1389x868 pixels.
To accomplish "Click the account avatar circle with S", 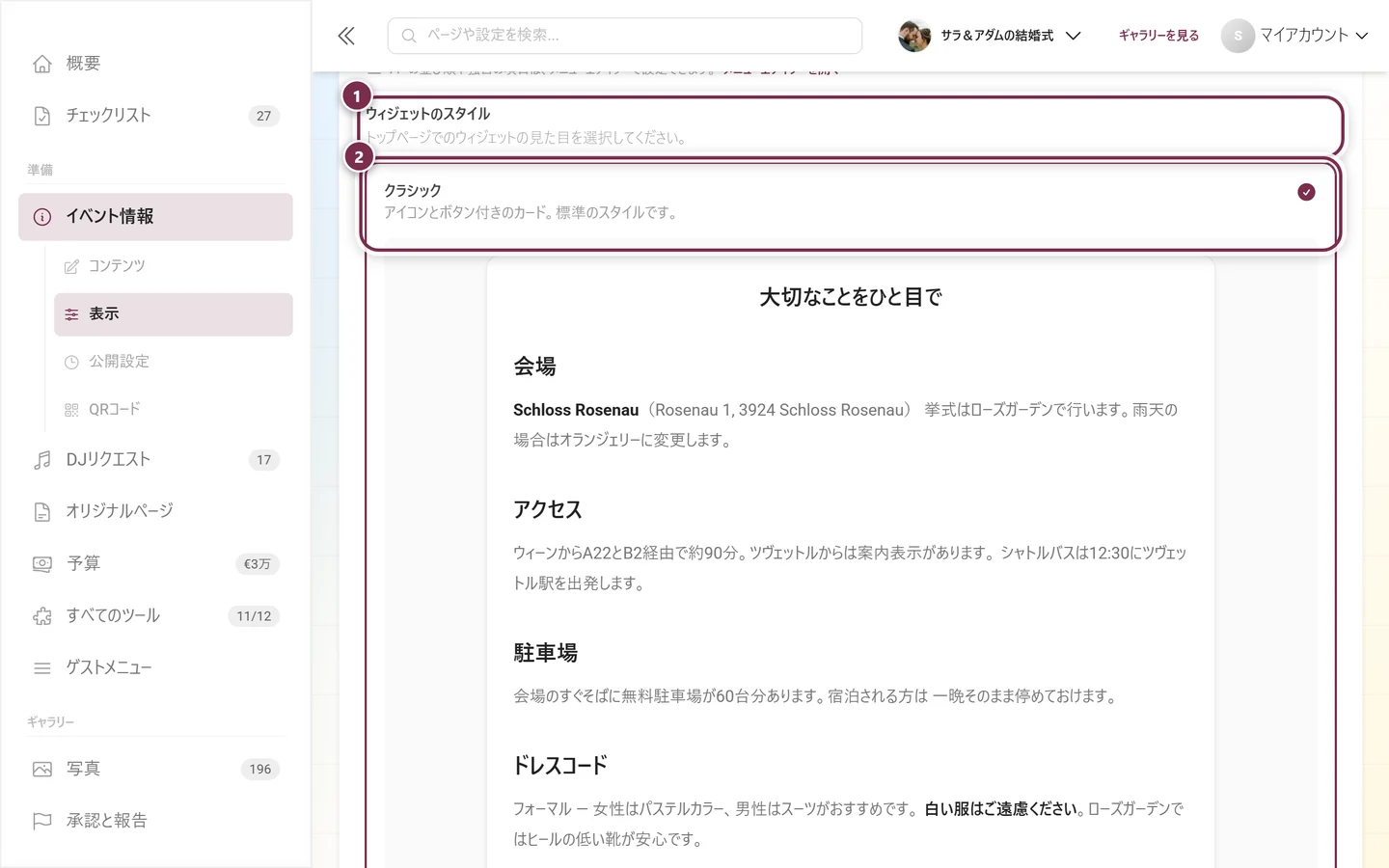I will 1238,36.
